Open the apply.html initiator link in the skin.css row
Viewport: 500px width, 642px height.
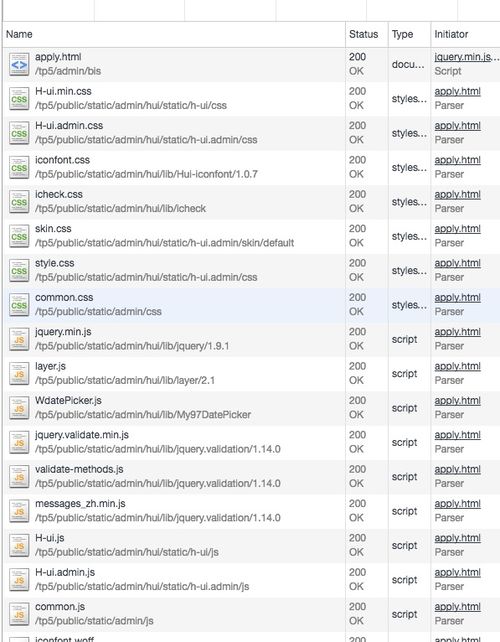(457, 229)
